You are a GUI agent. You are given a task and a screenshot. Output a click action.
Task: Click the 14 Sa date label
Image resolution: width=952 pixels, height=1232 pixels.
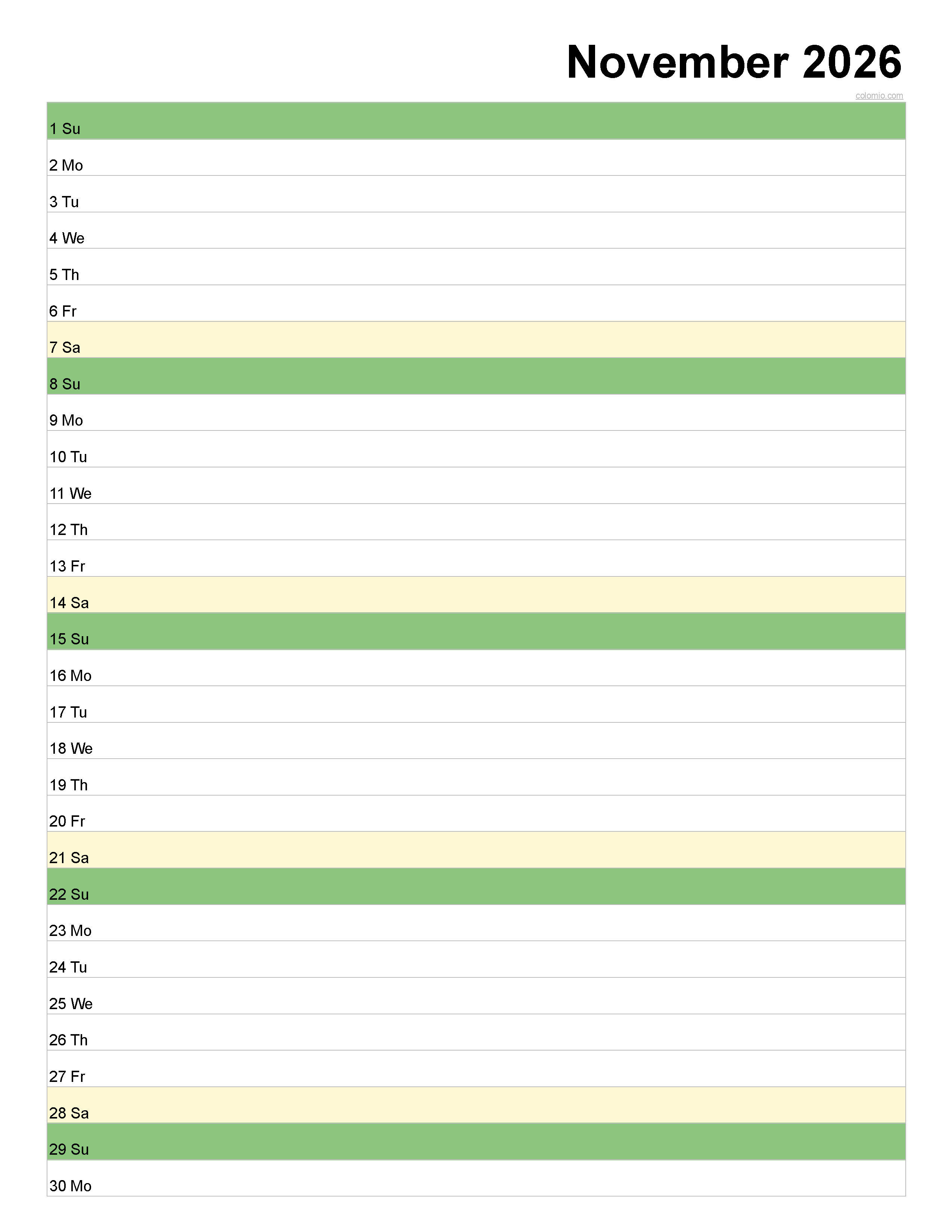(69, 603)
